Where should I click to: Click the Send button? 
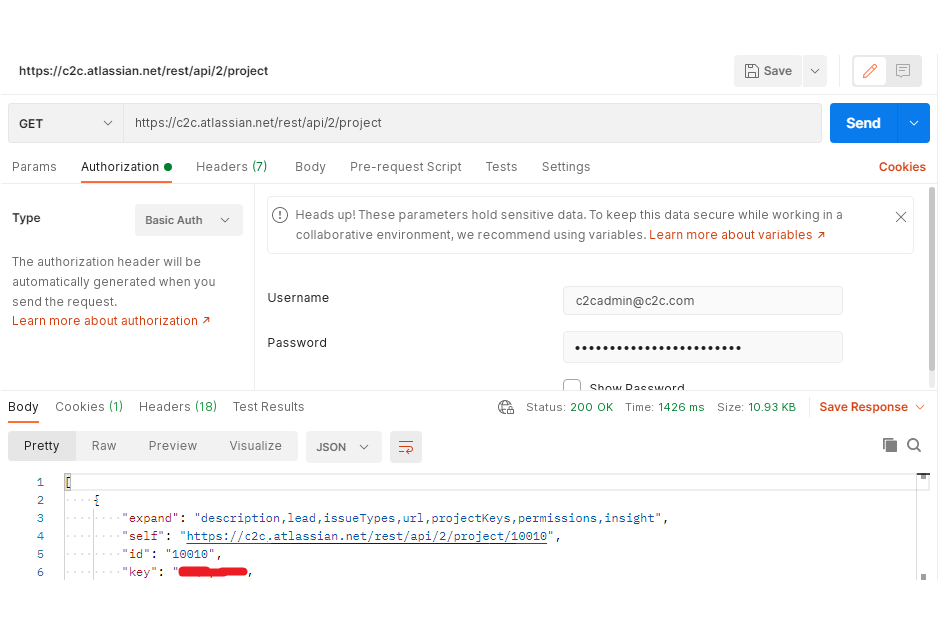[862, 122]
